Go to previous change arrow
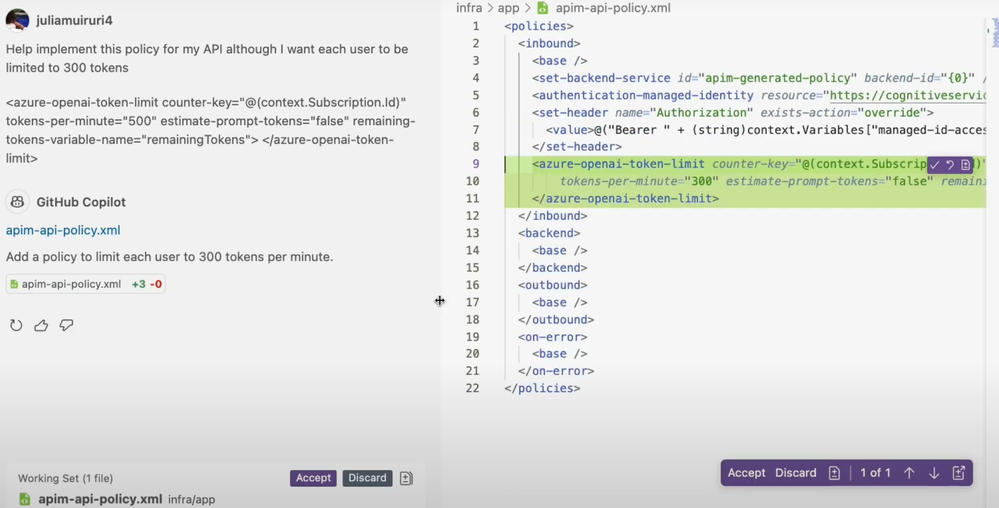Image resolution: width=999 pixels, height=508 pixels. point(909,473)
